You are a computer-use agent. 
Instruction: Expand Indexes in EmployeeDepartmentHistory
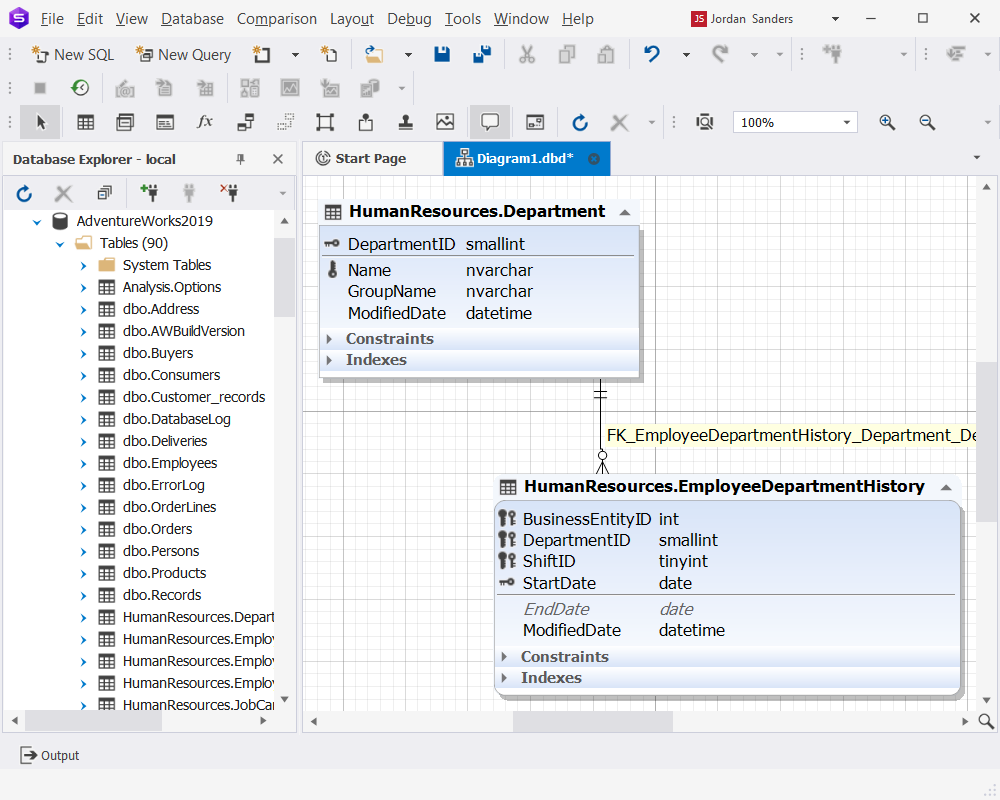tap(504, 678)
